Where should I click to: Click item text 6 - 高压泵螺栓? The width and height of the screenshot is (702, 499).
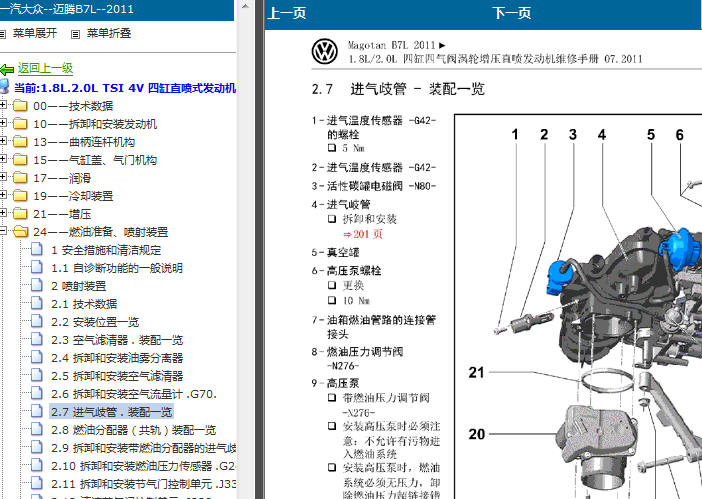pyautogui.click(x=347, y=270)
